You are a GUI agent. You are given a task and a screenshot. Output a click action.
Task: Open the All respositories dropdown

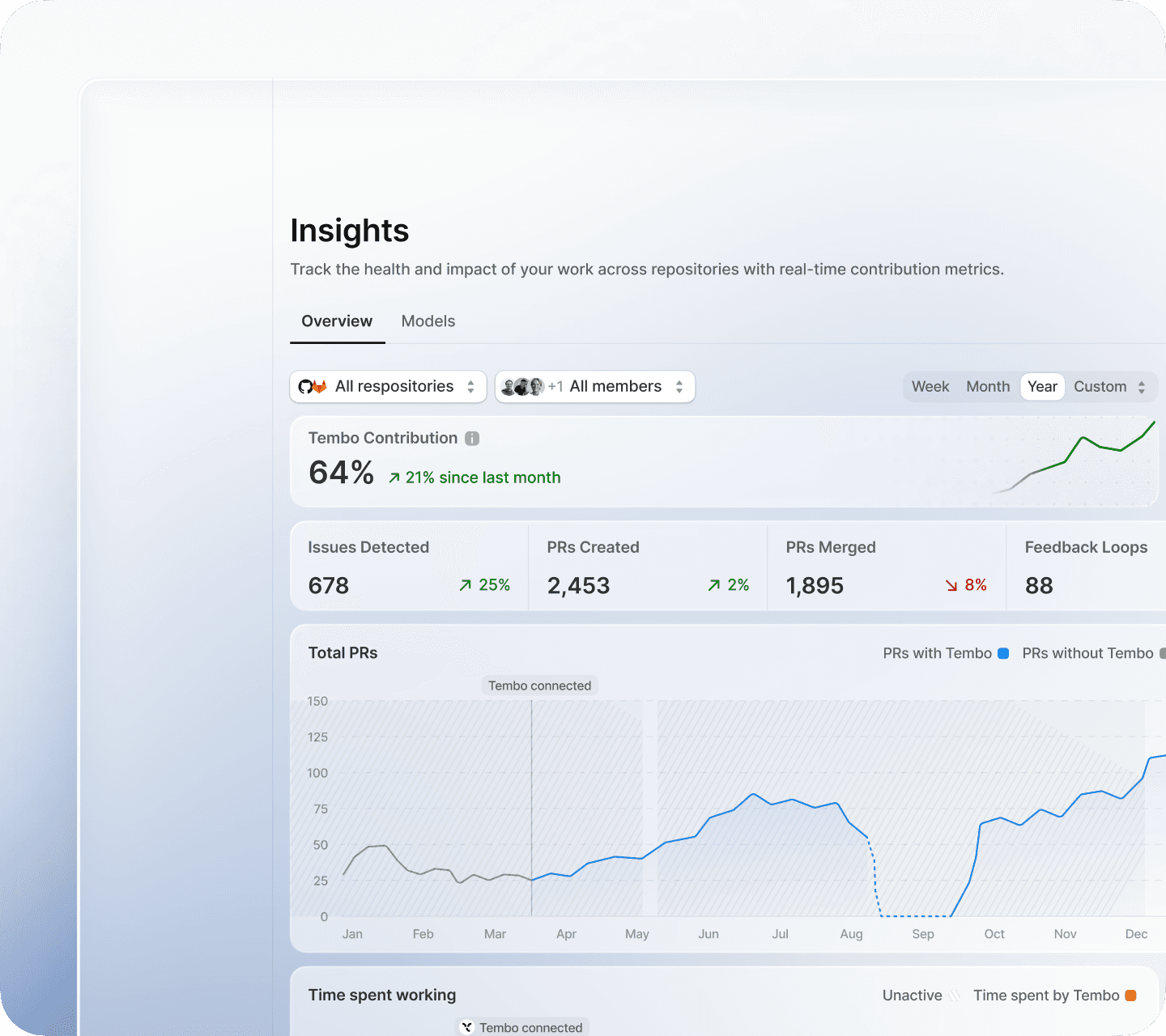[x=388, y=387]
